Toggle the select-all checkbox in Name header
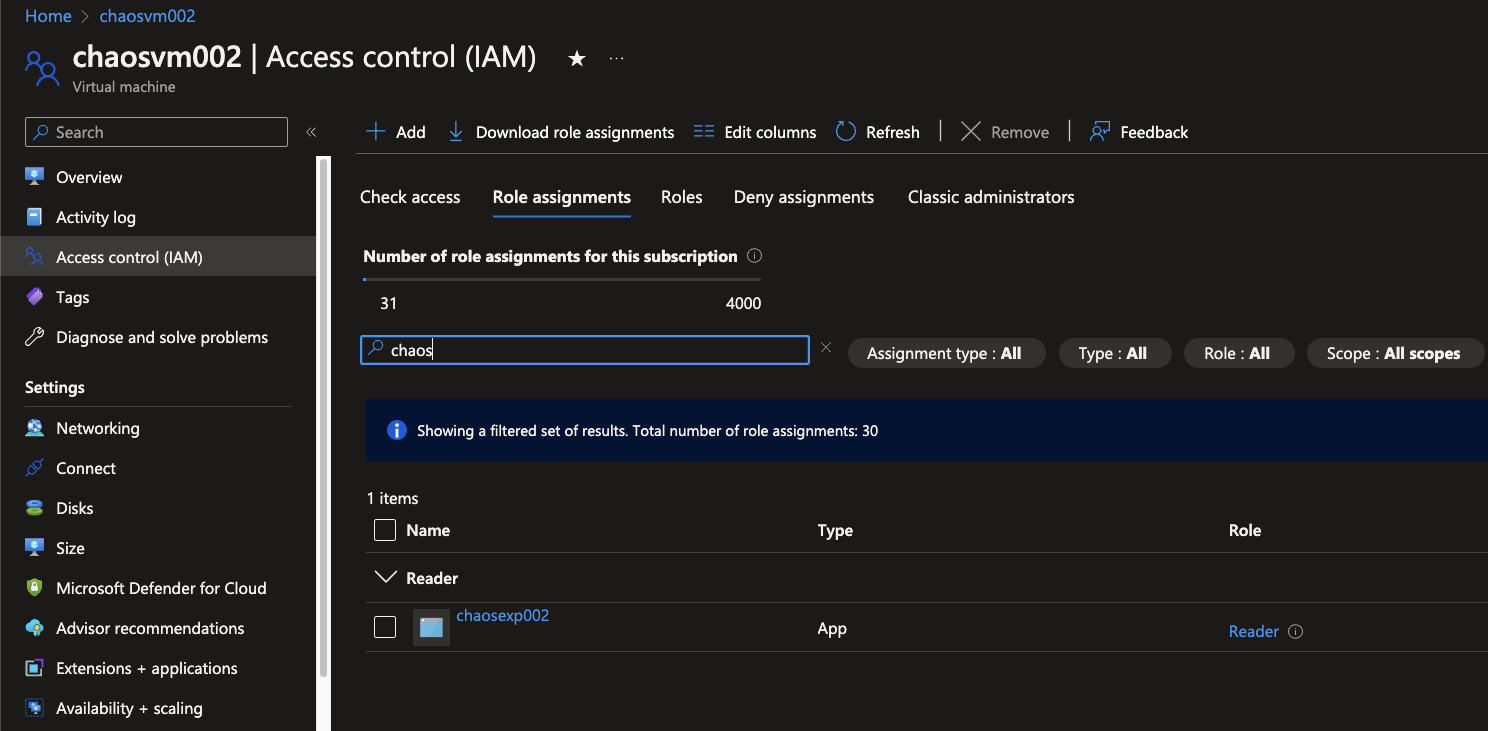Viewport: 1488px width, 731px height. 385,530
